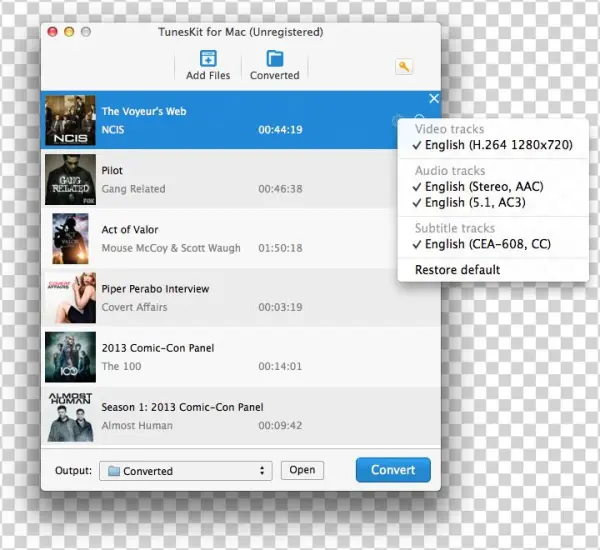Start conversion with the Convert button
The image size is (600, 550).
(x=393, y=470)
